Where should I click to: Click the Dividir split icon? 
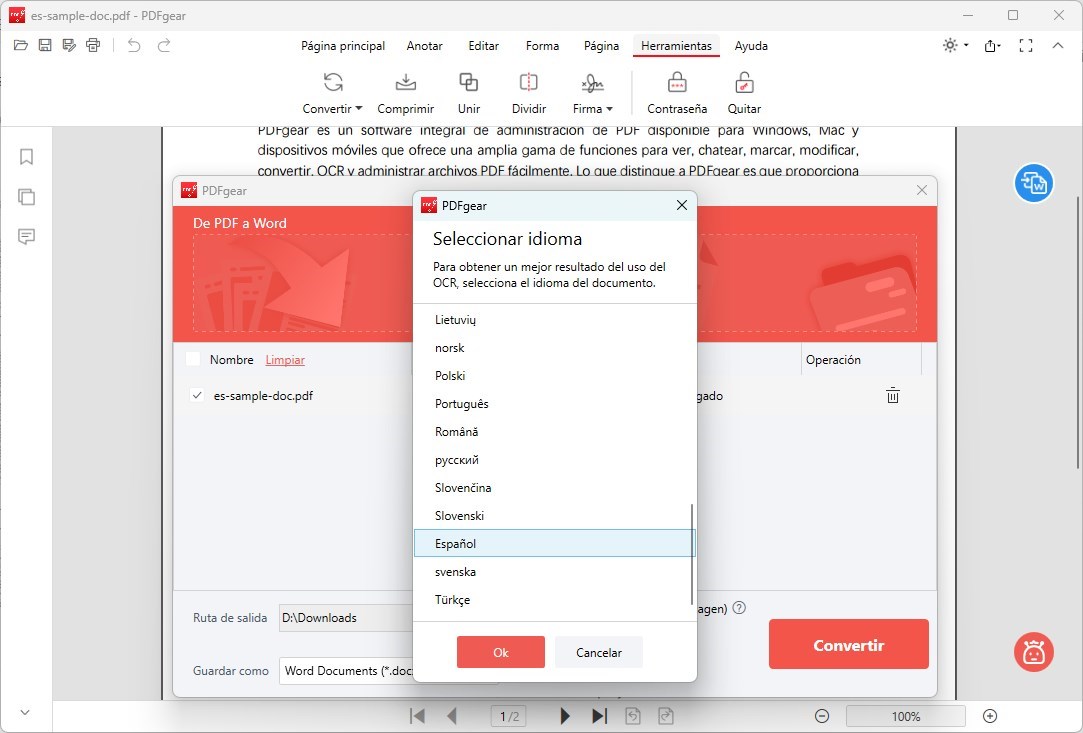coord(528,84)
